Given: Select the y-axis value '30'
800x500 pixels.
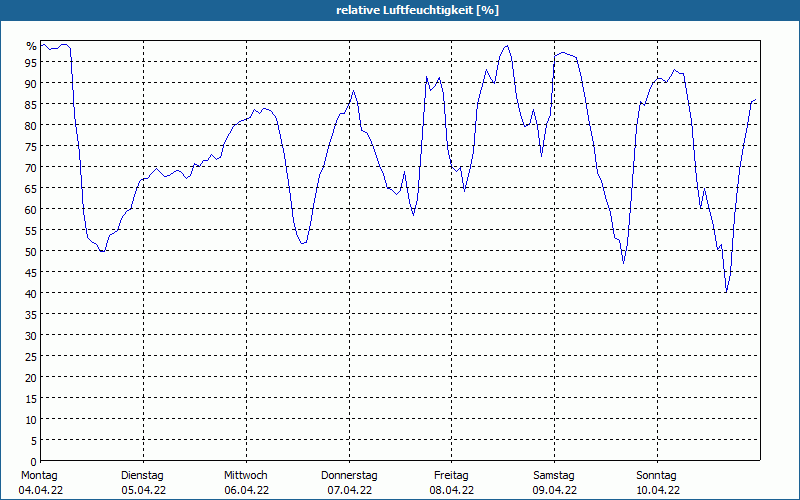Looking at the screenshot, I should point(32,336).
